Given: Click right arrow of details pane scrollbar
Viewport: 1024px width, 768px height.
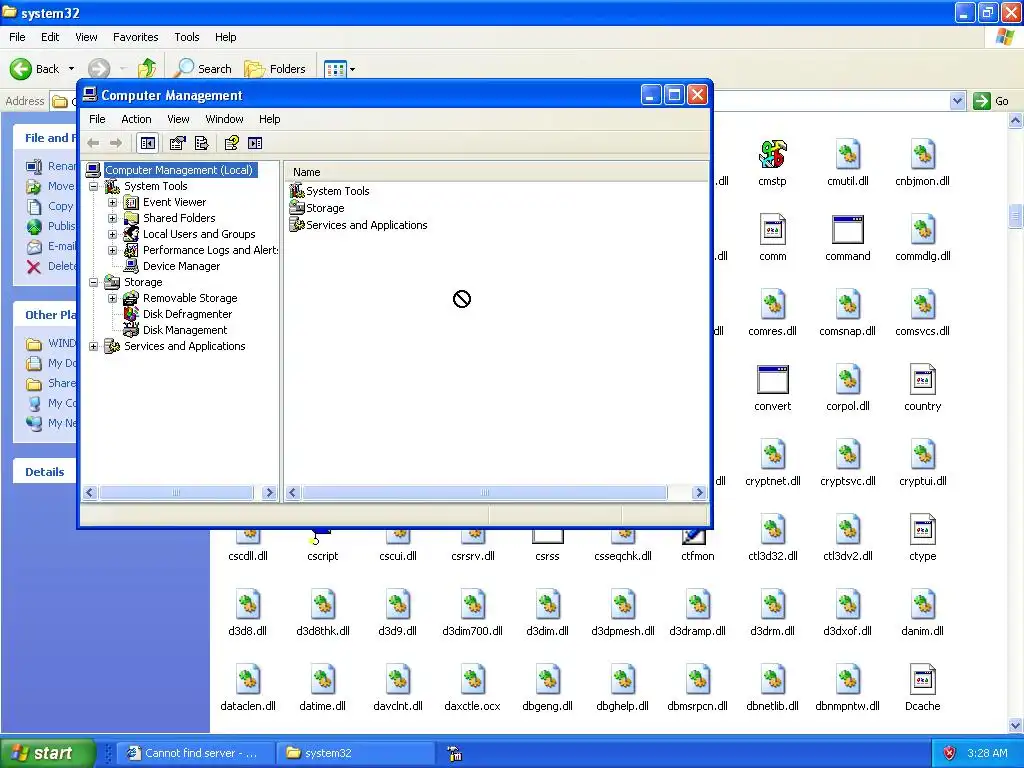Looking at the screenshot, I should [x=699, y=492].
